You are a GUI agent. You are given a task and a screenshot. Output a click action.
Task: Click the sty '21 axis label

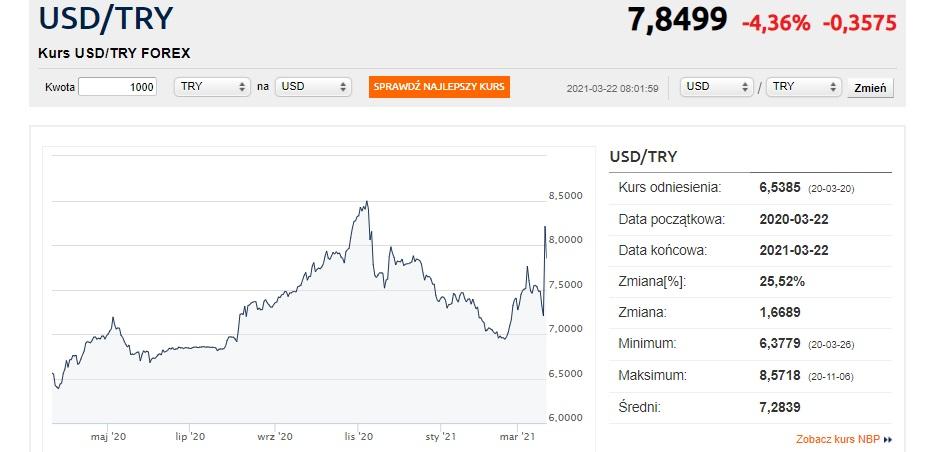coord(440,436)
